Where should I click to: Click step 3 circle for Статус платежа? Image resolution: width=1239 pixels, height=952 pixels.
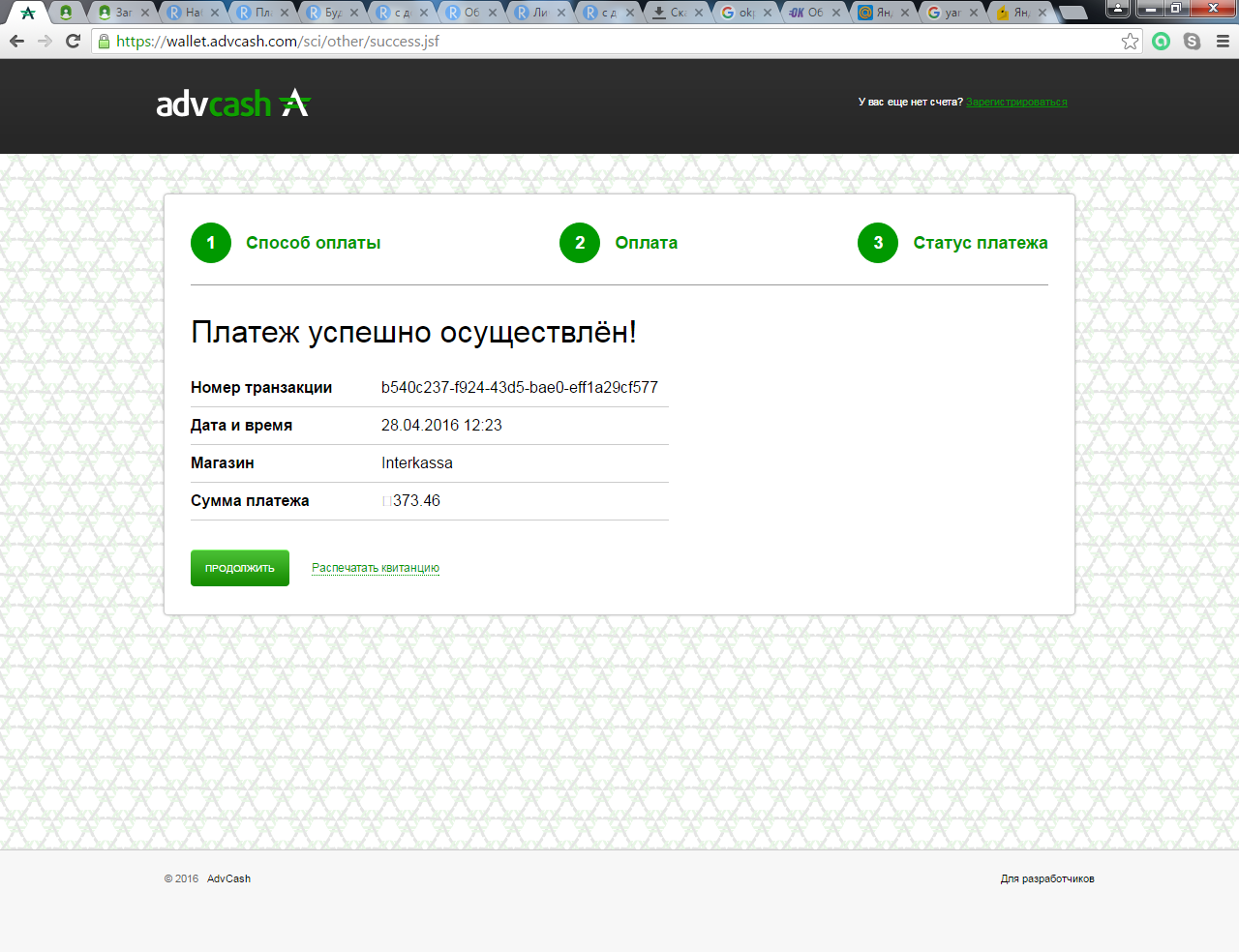pyautogui.click(x=878, y=243)
